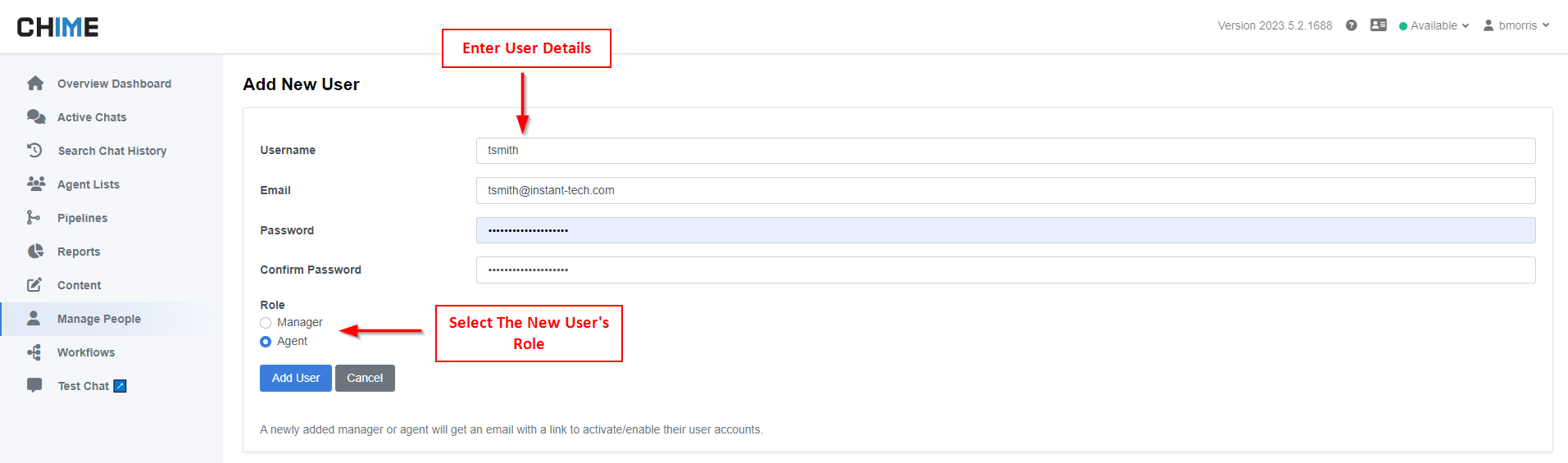Click the Overview Dashboard home icon
1568x463 pixels.
point(35,84)
